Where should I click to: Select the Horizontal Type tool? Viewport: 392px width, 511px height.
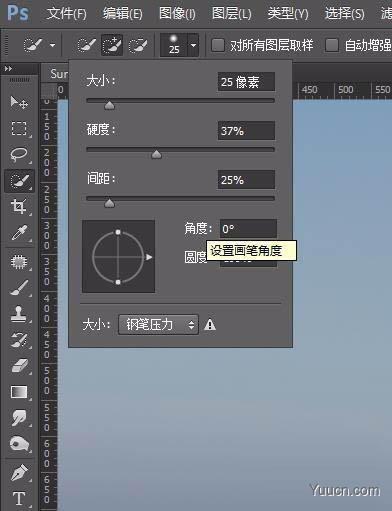[19, 499]
